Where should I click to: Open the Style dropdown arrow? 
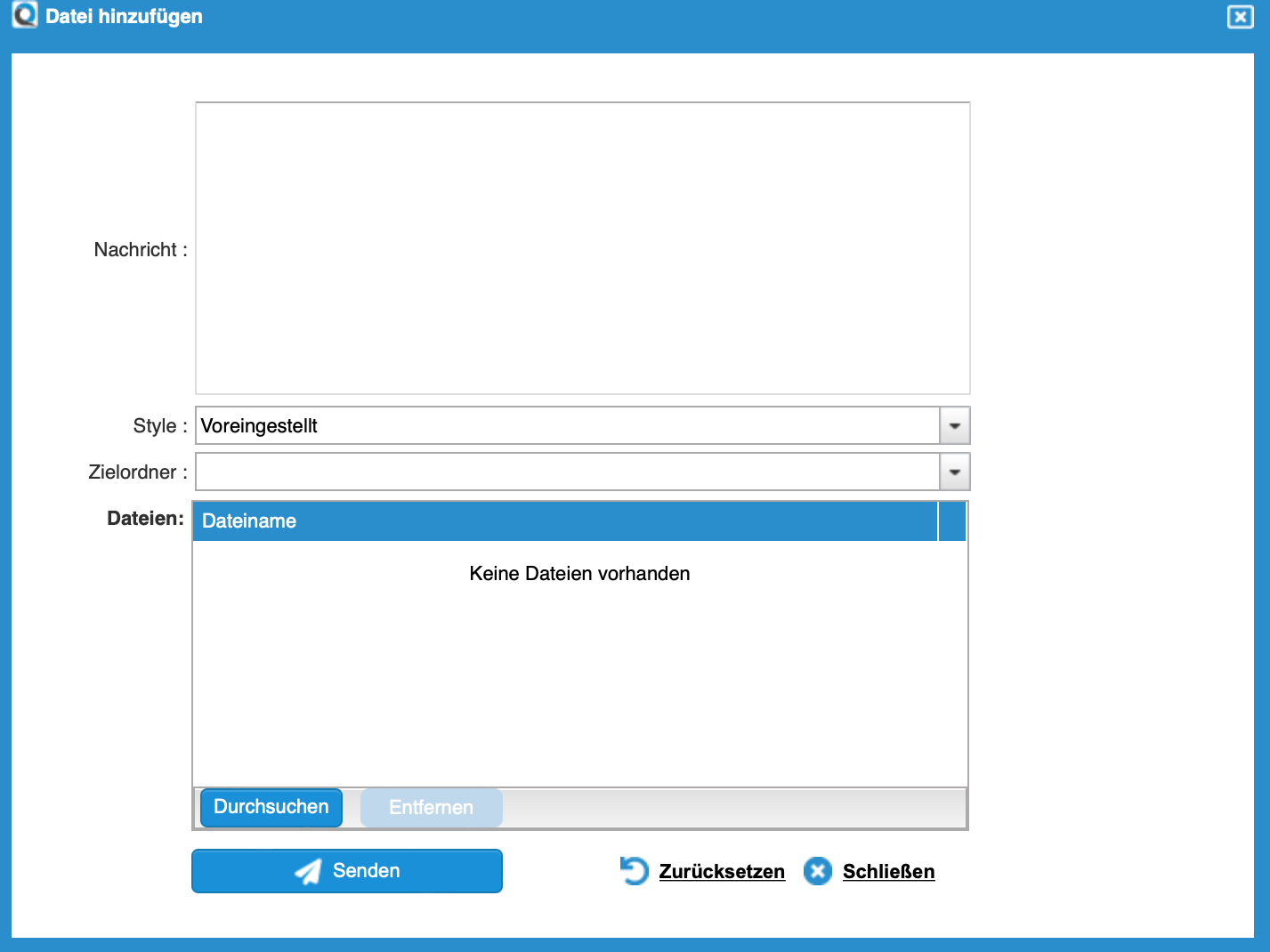point(954,425)
